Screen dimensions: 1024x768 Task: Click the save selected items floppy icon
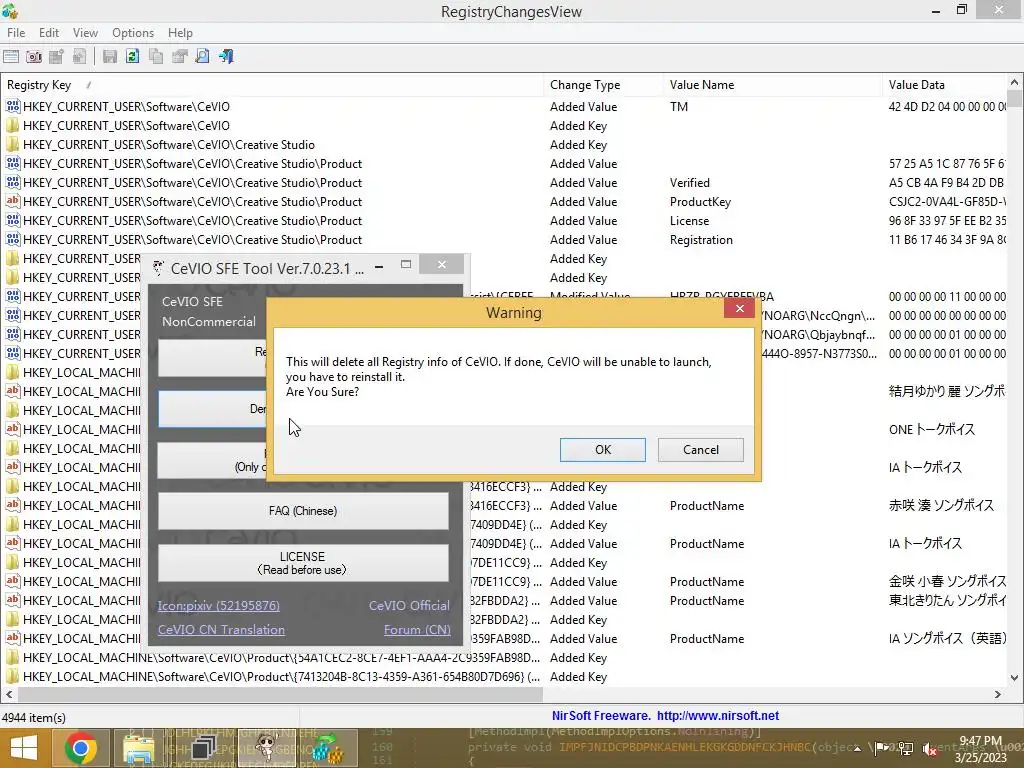click(110, 57)
